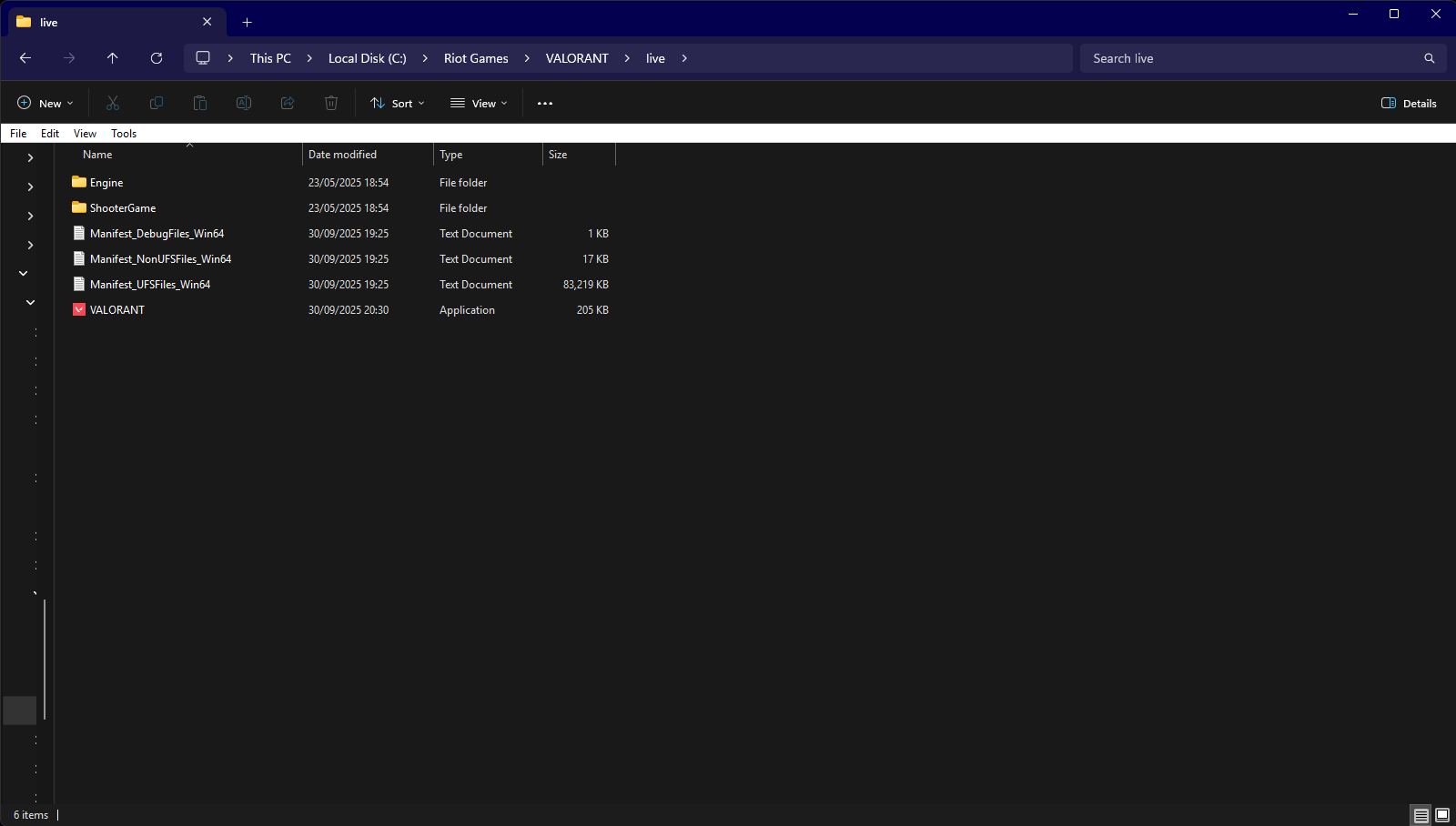Click ShooterGame's 23/05/2025 18:54 date
The height and width of the screenshot is (826, 1456).
tap(349, 208)
